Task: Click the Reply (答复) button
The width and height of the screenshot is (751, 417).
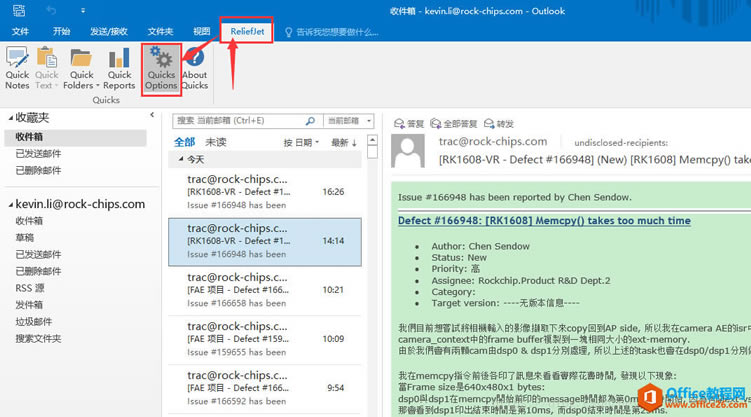Action: click(x=409, y=124)
